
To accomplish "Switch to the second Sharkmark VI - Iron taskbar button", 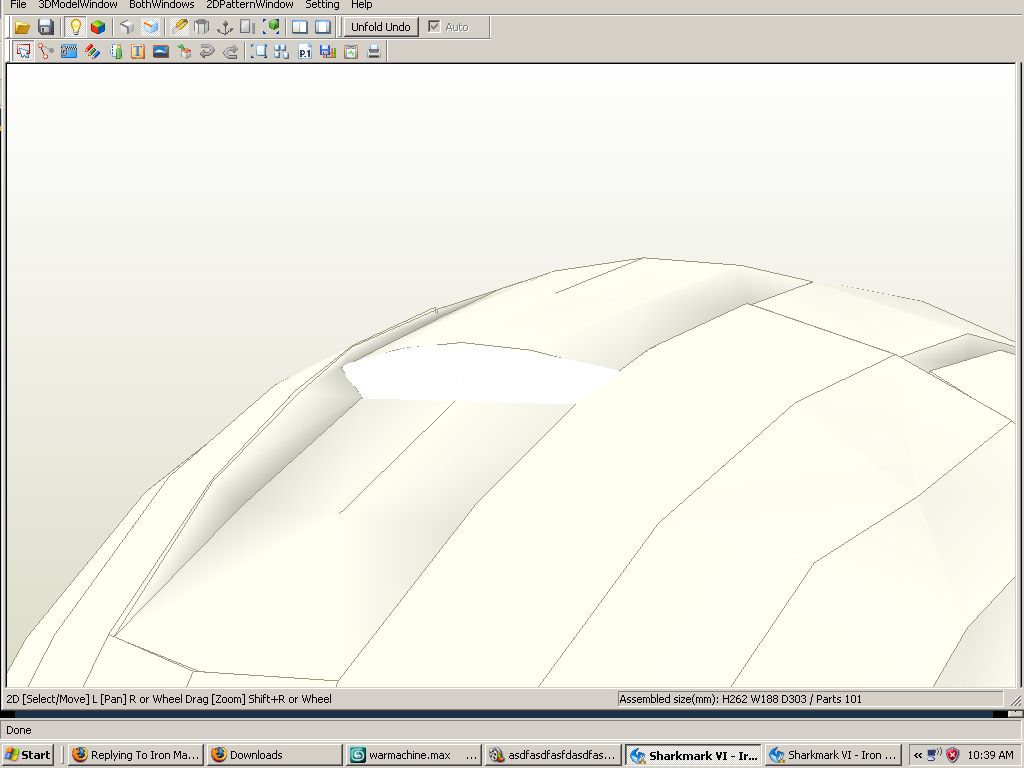I will click(x=833, y=755).
